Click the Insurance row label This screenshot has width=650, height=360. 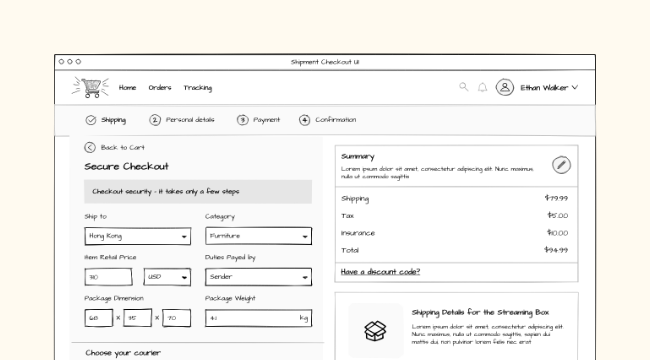pyautogui.click(x=358, y=233)
